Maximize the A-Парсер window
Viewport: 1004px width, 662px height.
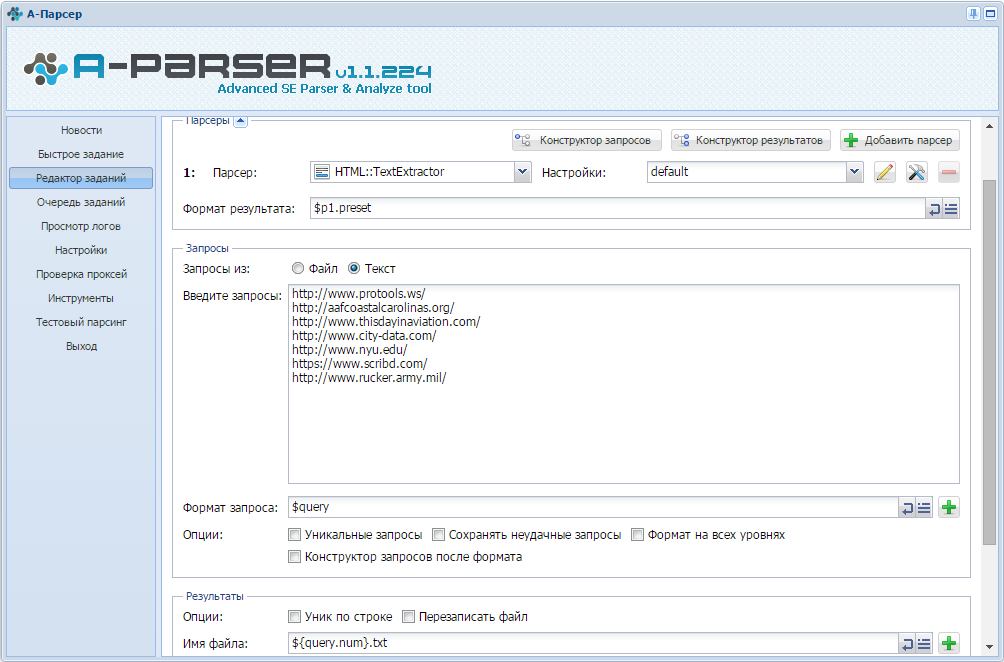coord(990,13)
